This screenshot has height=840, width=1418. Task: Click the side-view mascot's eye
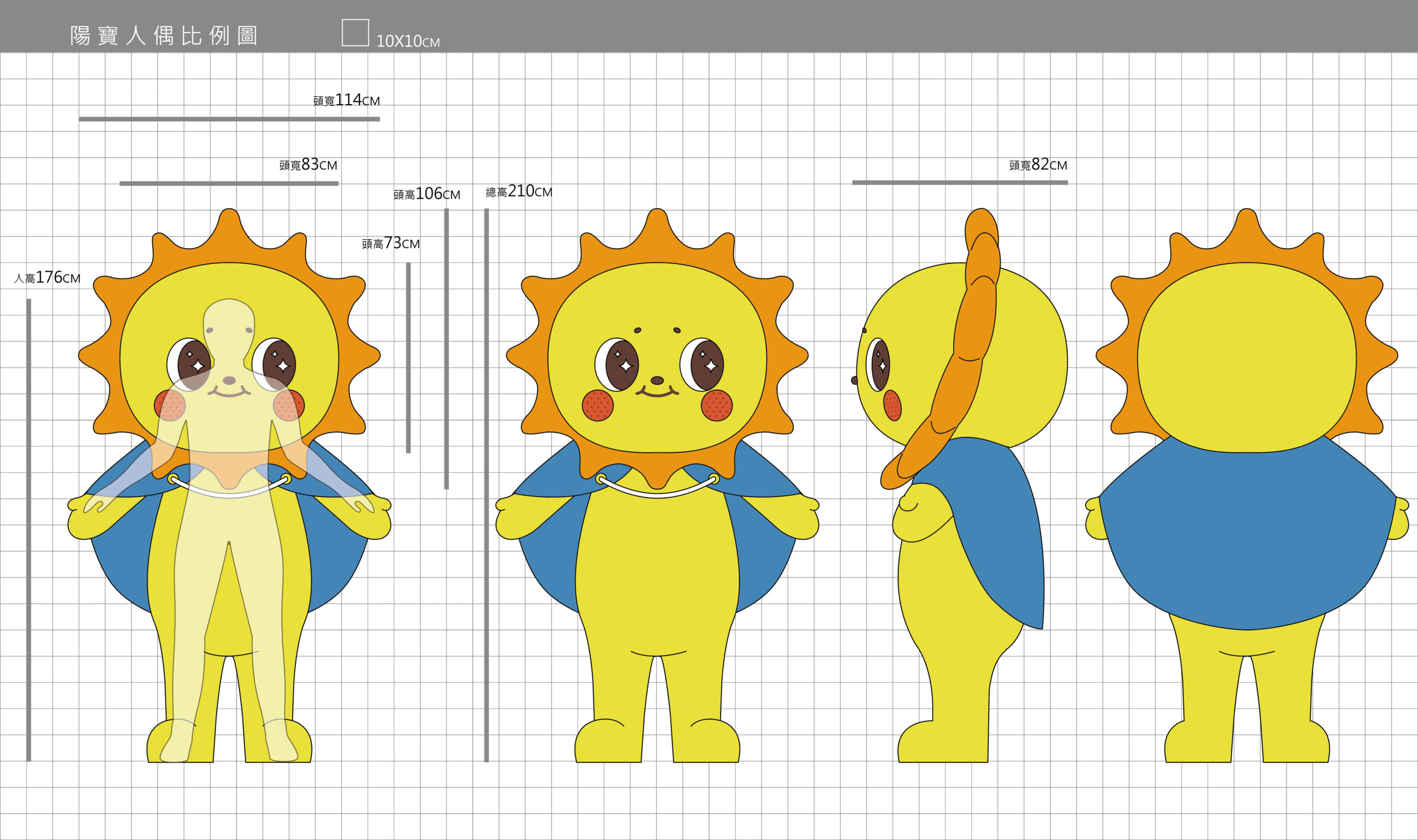point(879,364)
